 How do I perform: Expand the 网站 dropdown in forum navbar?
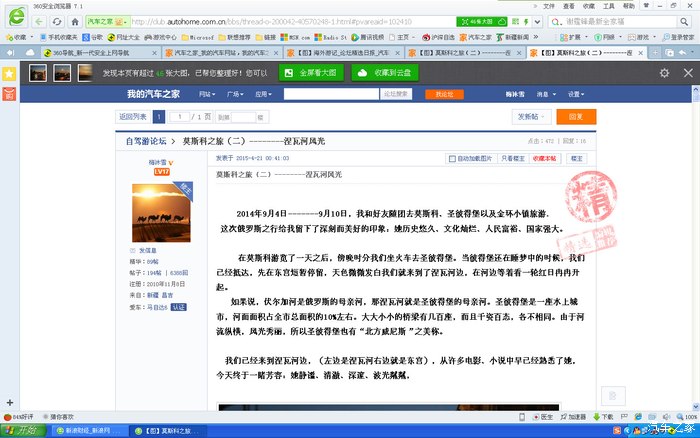coord(205,93)
